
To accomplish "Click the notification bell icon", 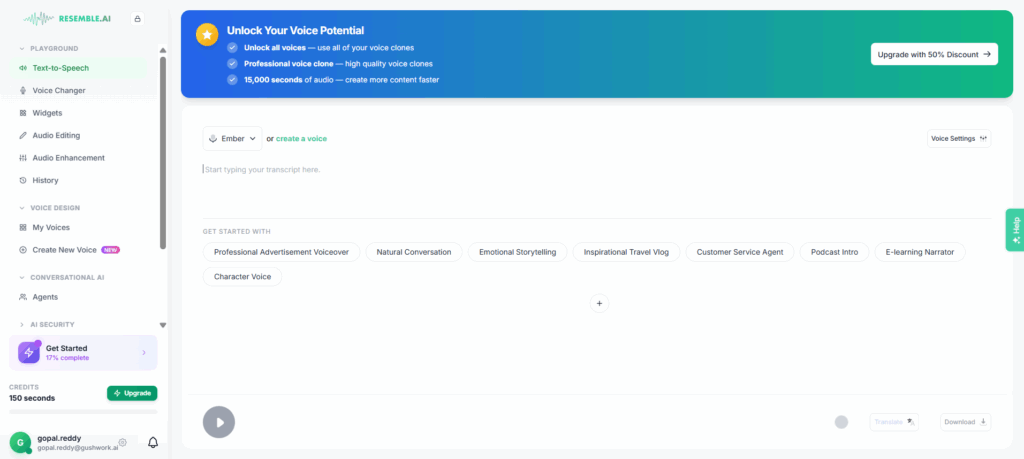I will tap(153, 442).
